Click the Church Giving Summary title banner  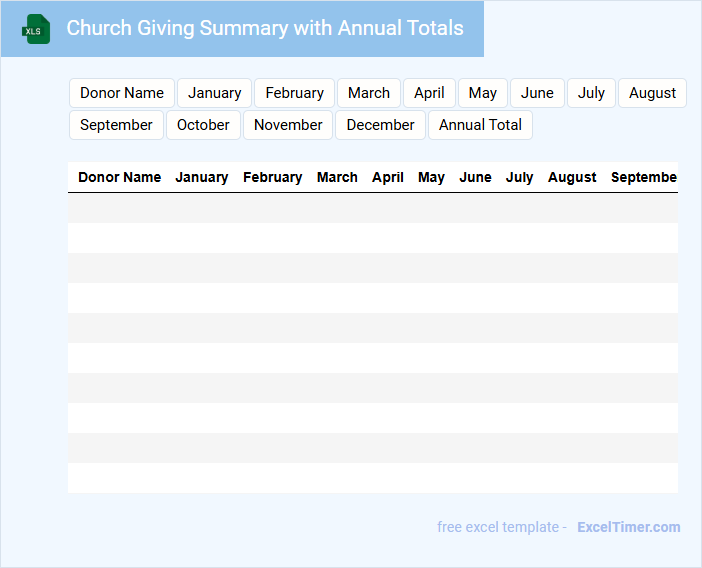(264, 28)
